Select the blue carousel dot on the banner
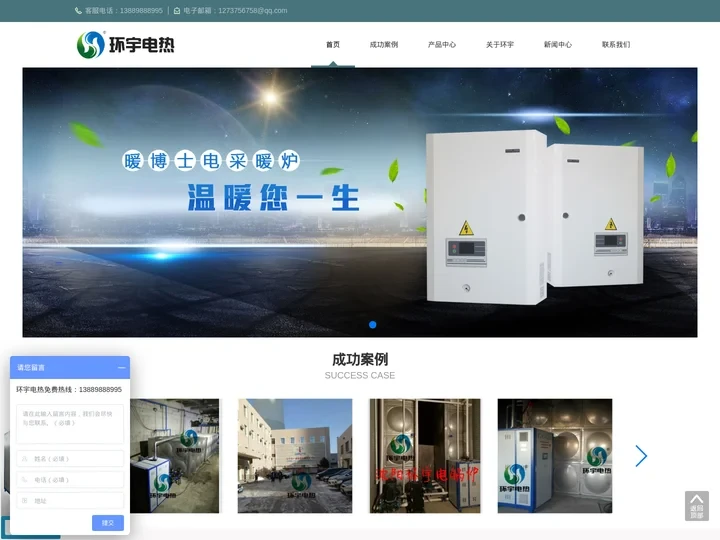The image size is (720, 540). pyautogui.click(x=373, y=325)
